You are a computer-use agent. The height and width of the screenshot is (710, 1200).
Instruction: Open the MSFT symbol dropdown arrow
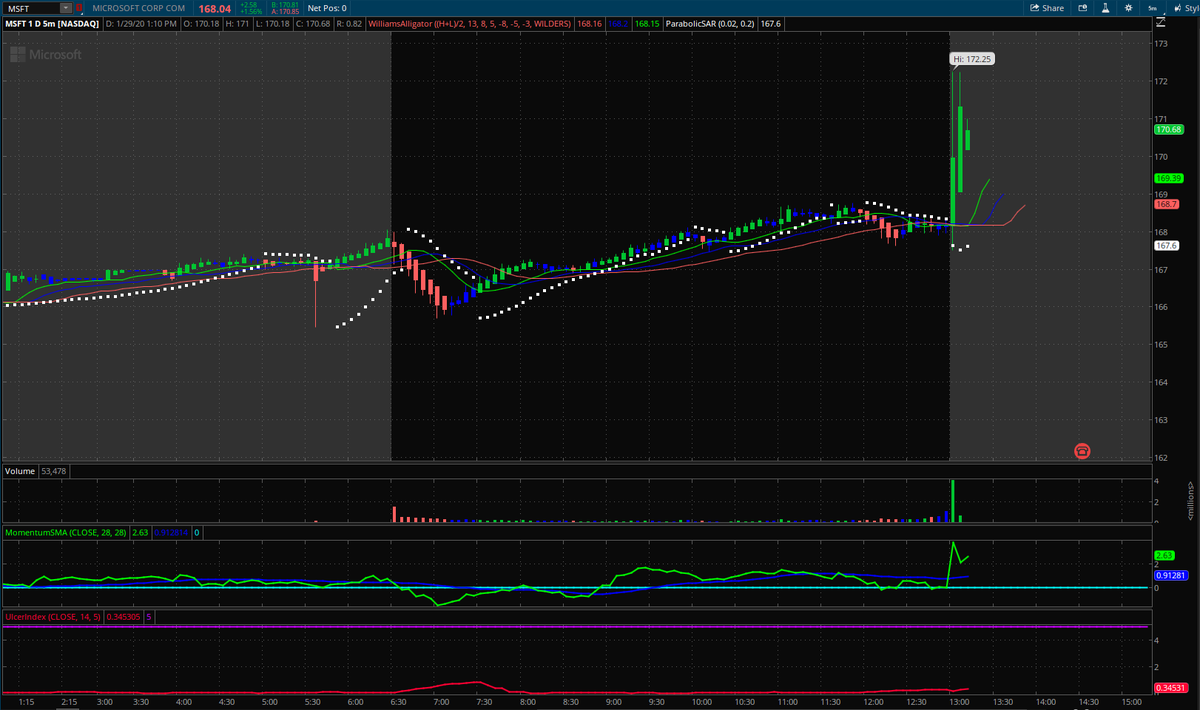pos(66,8)
